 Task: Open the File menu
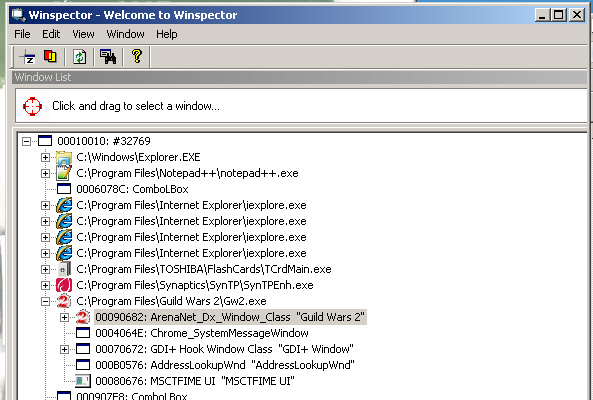[22, 34]
